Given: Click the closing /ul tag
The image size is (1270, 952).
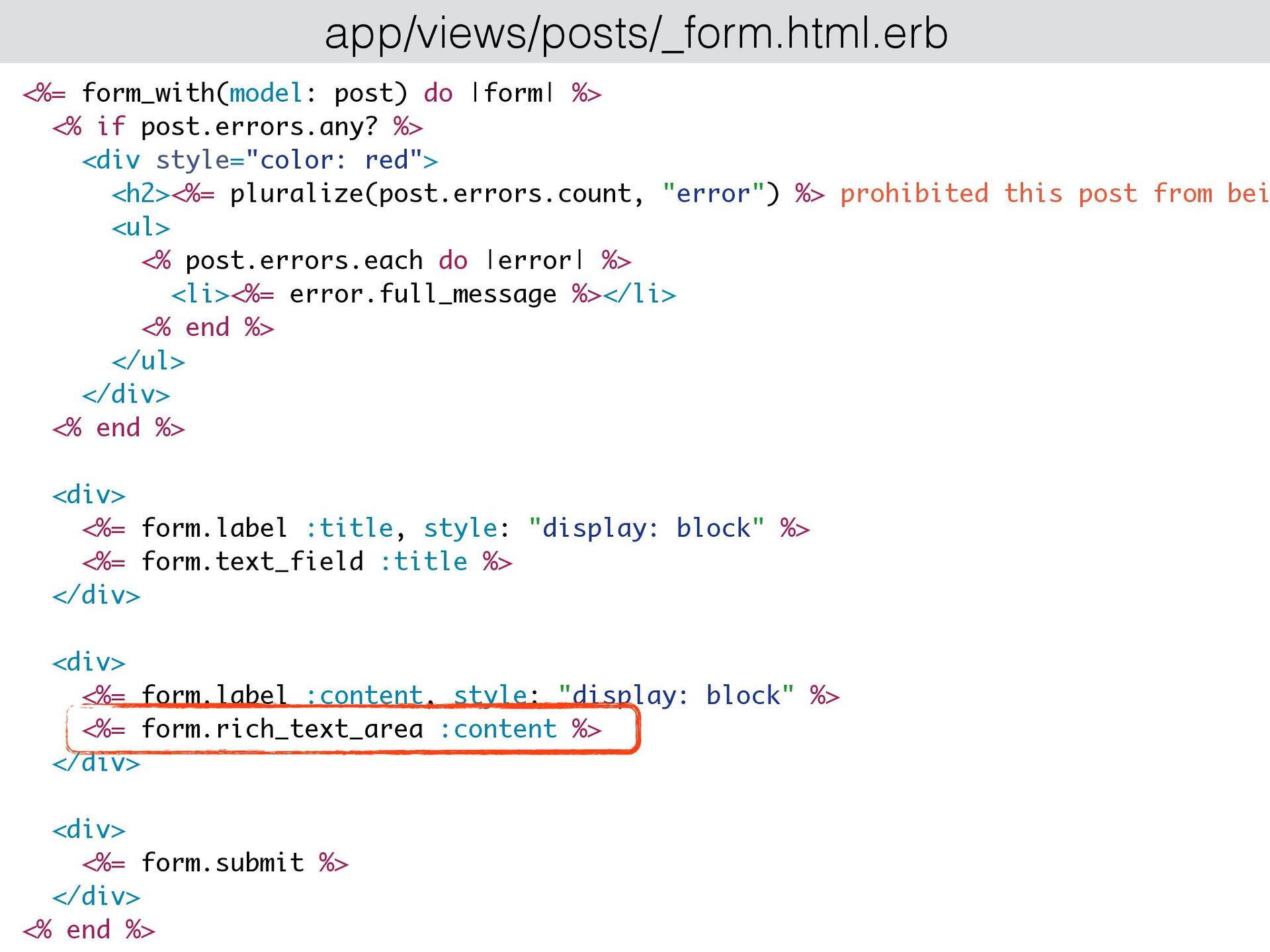Looking at the screenshot, I should (148, 361).
